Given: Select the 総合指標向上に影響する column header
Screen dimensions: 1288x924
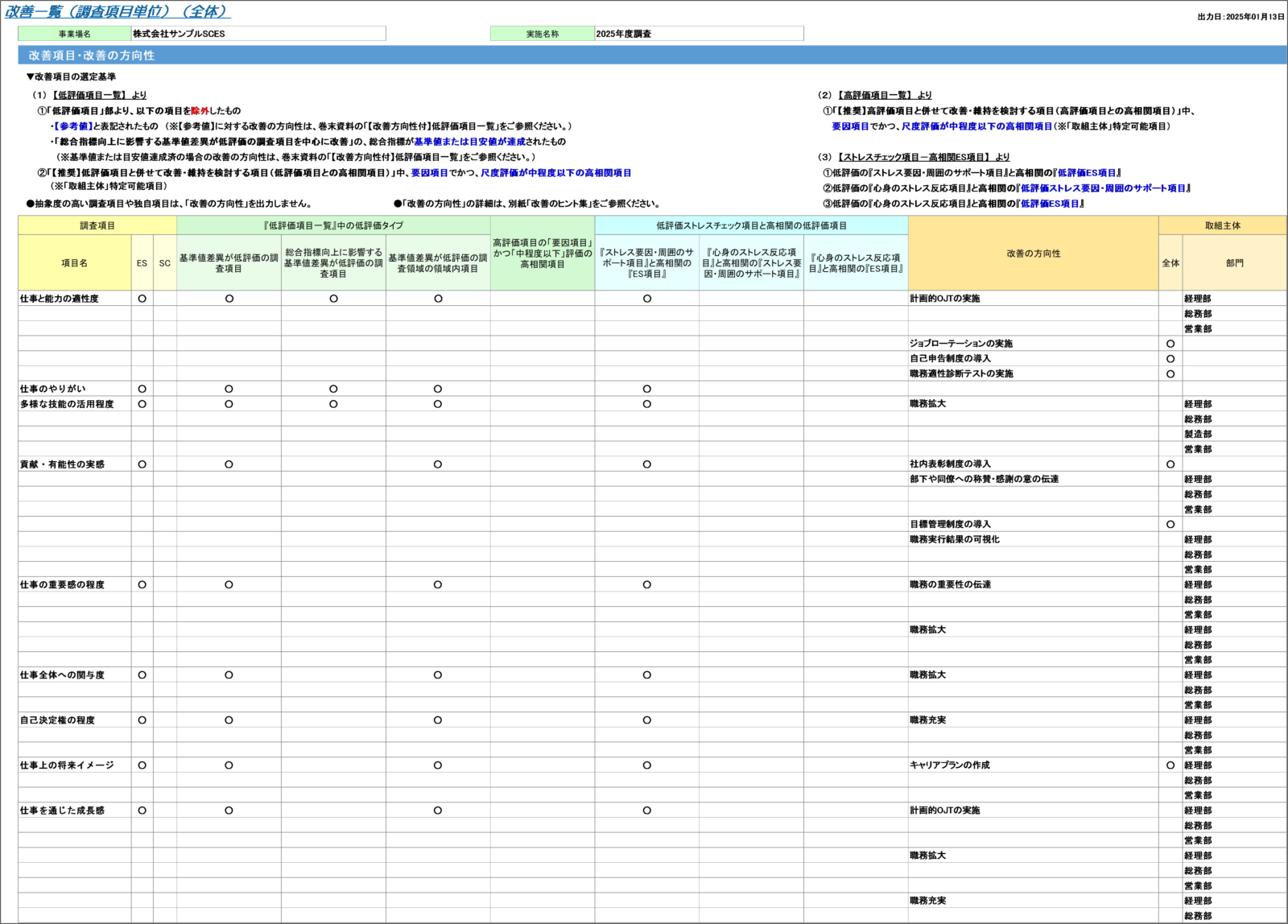Looking at the screenshot, I should [333, 263].
